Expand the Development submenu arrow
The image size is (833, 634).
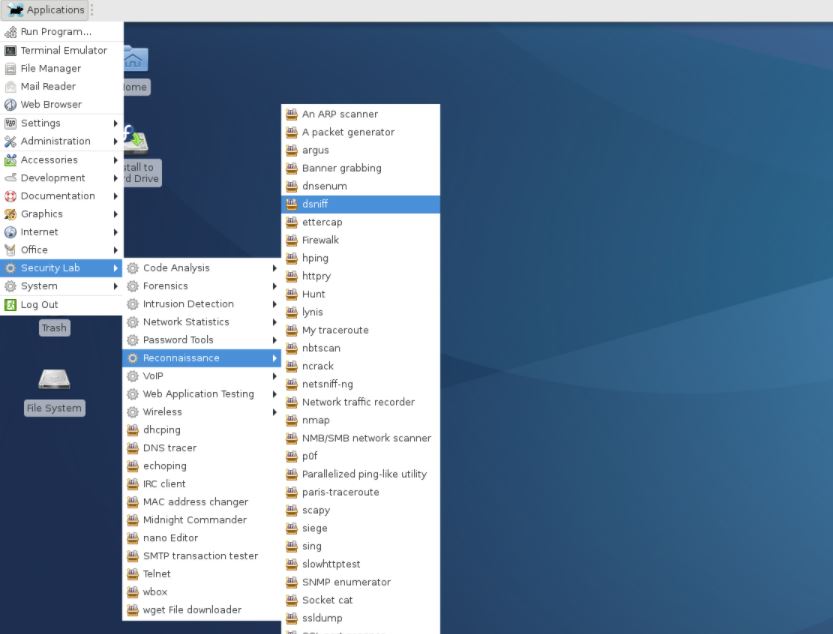click(x=115, y=178)
